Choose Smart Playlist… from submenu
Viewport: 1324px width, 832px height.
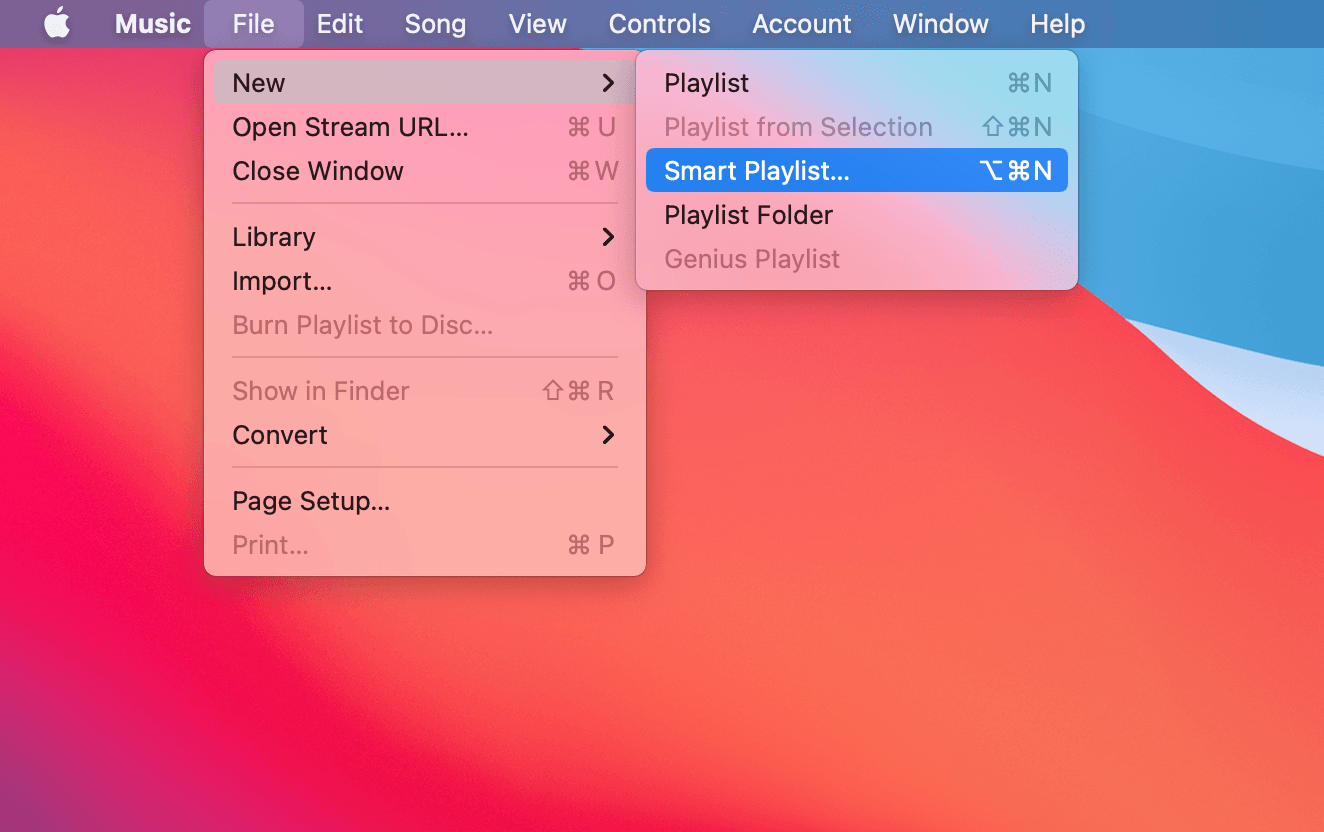point(857,171)
